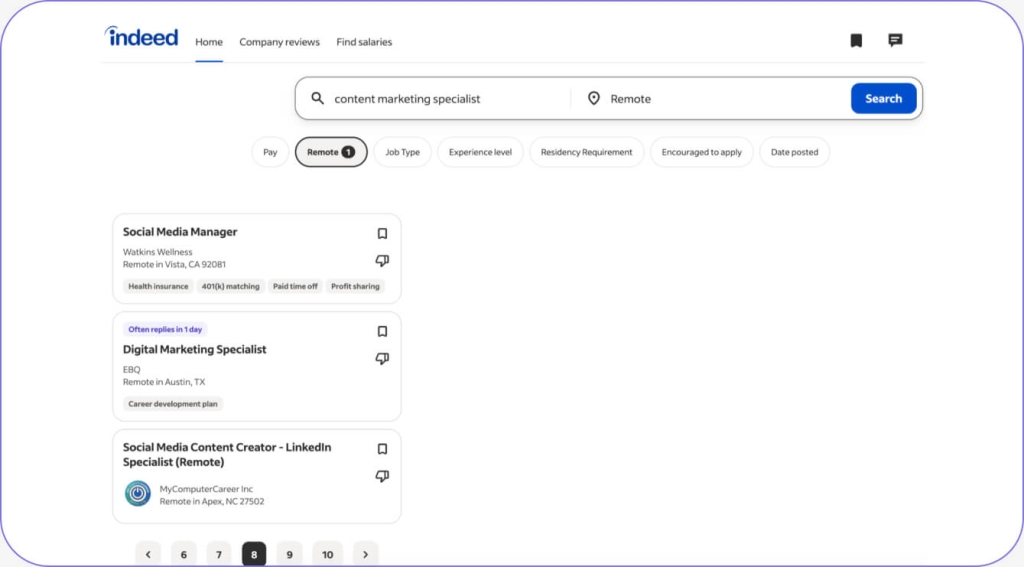Viewport: 1024px width, 567px height.
Task: Expand the Pay filter
Action: 270,152
